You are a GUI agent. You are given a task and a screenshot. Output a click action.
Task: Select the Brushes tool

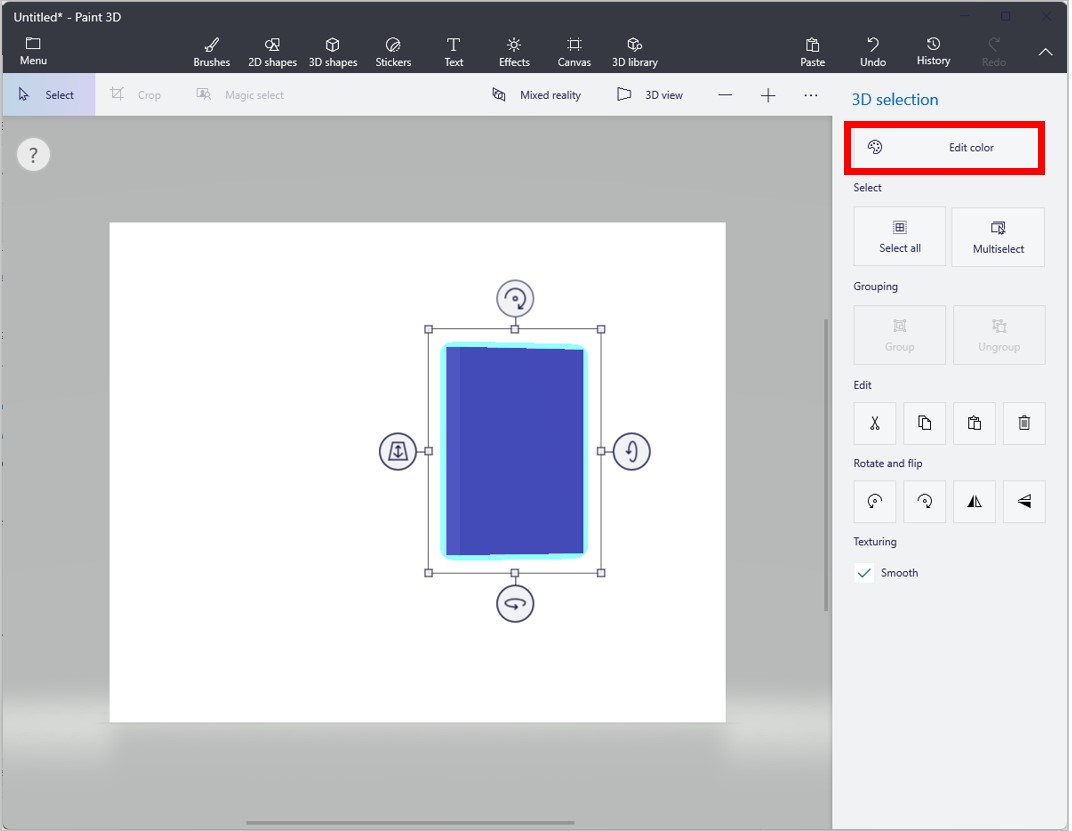(211, 50)
